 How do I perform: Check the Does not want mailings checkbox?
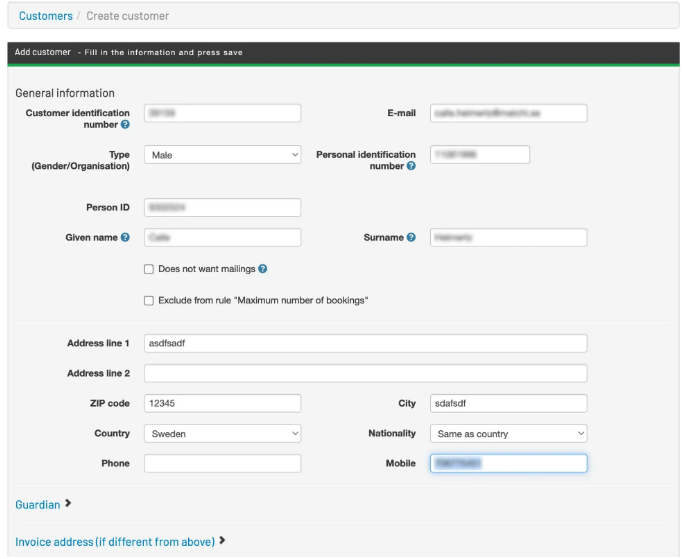click(149, 269)
